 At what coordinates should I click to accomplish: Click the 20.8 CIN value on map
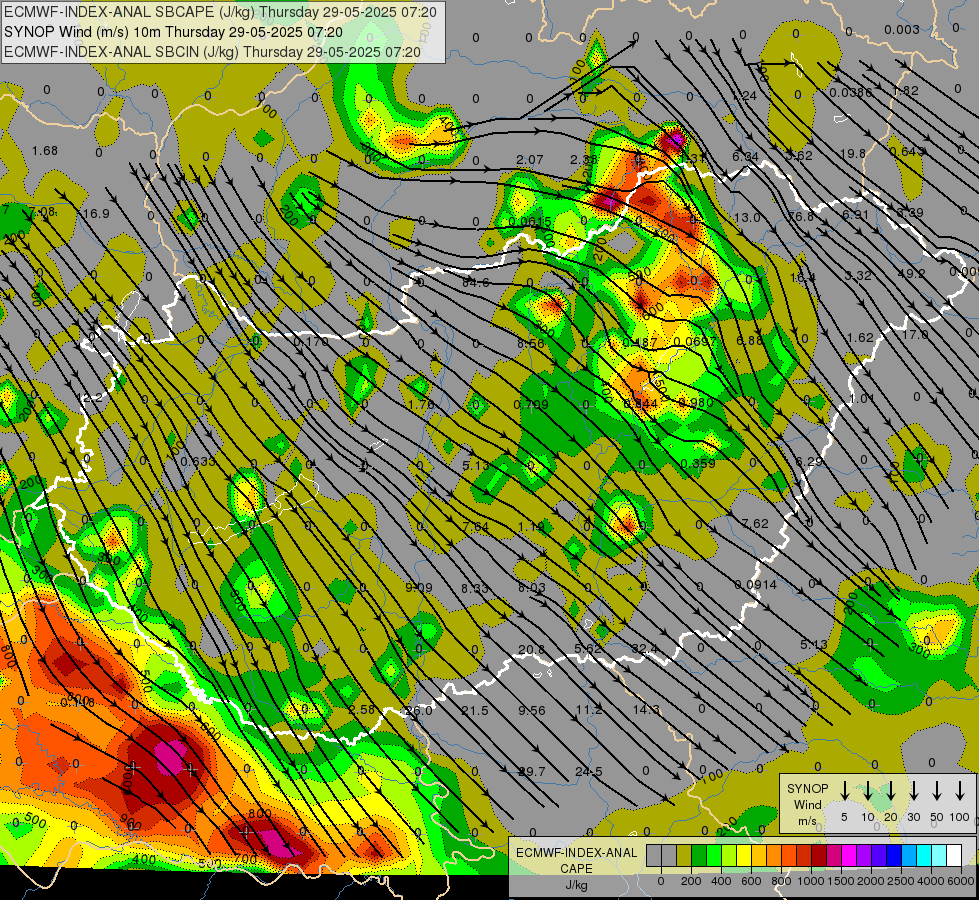531,650
